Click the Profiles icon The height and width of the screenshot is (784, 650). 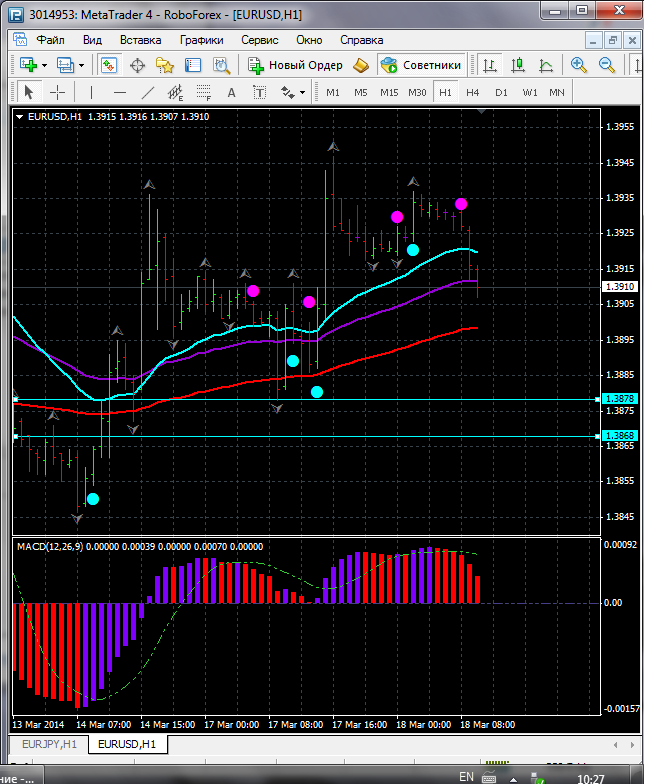(x=65, y=65)
